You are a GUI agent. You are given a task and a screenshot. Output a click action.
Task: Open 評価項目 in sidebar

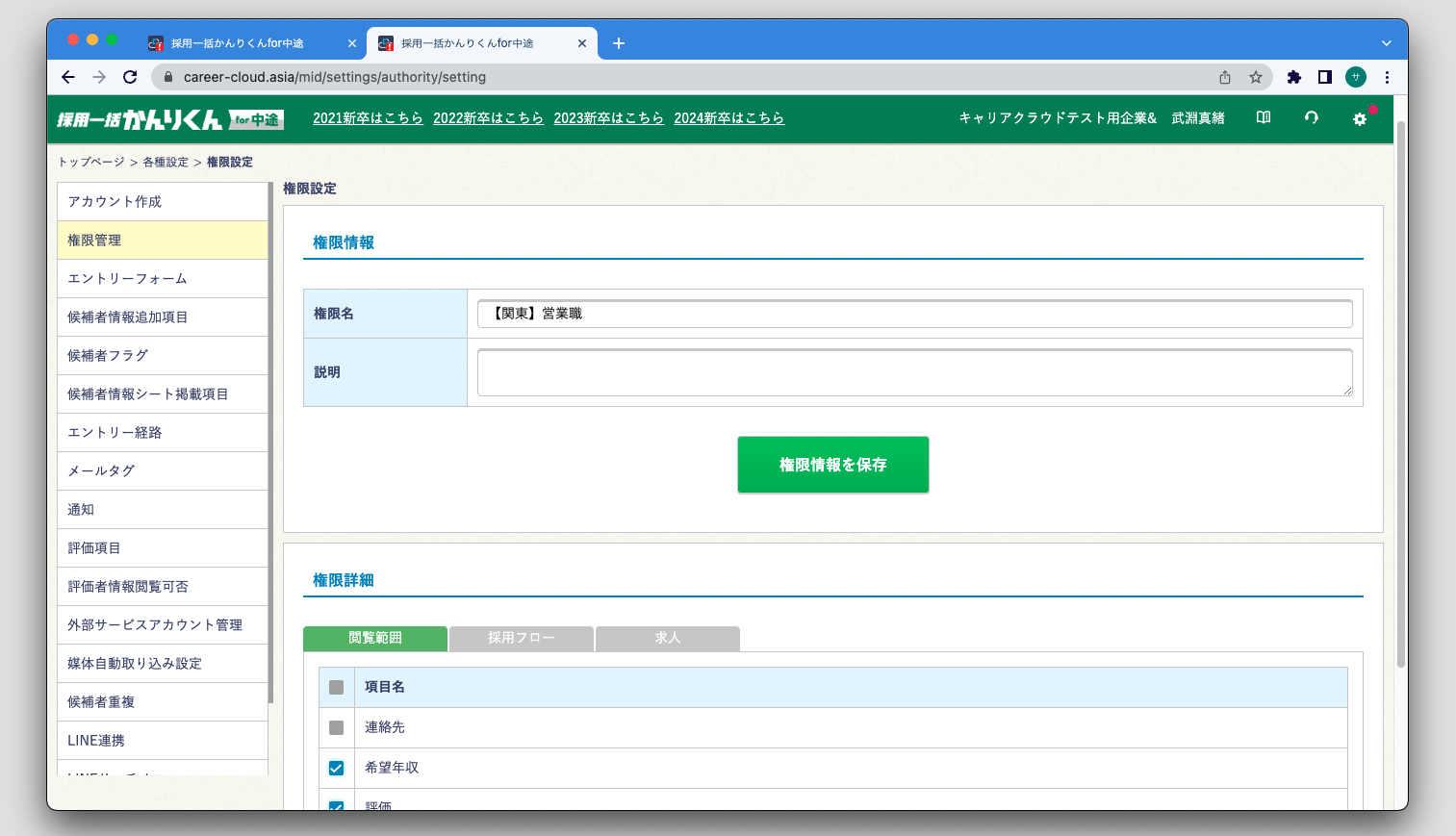[x=163, y=548]
